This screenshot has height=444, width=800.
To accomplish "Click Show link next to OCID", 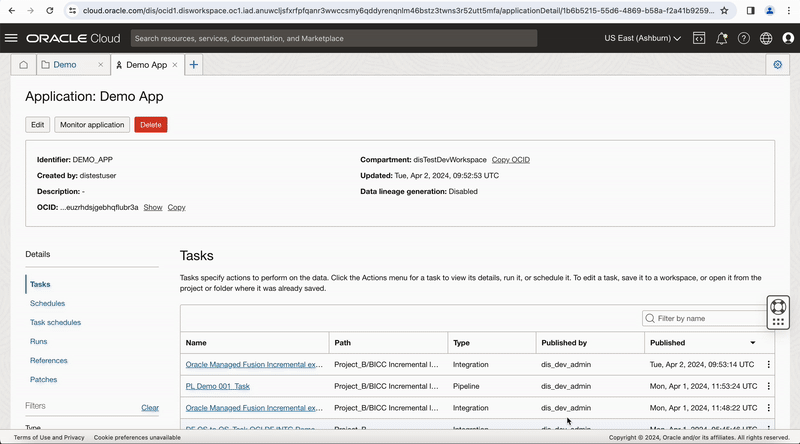I will 153,207.
